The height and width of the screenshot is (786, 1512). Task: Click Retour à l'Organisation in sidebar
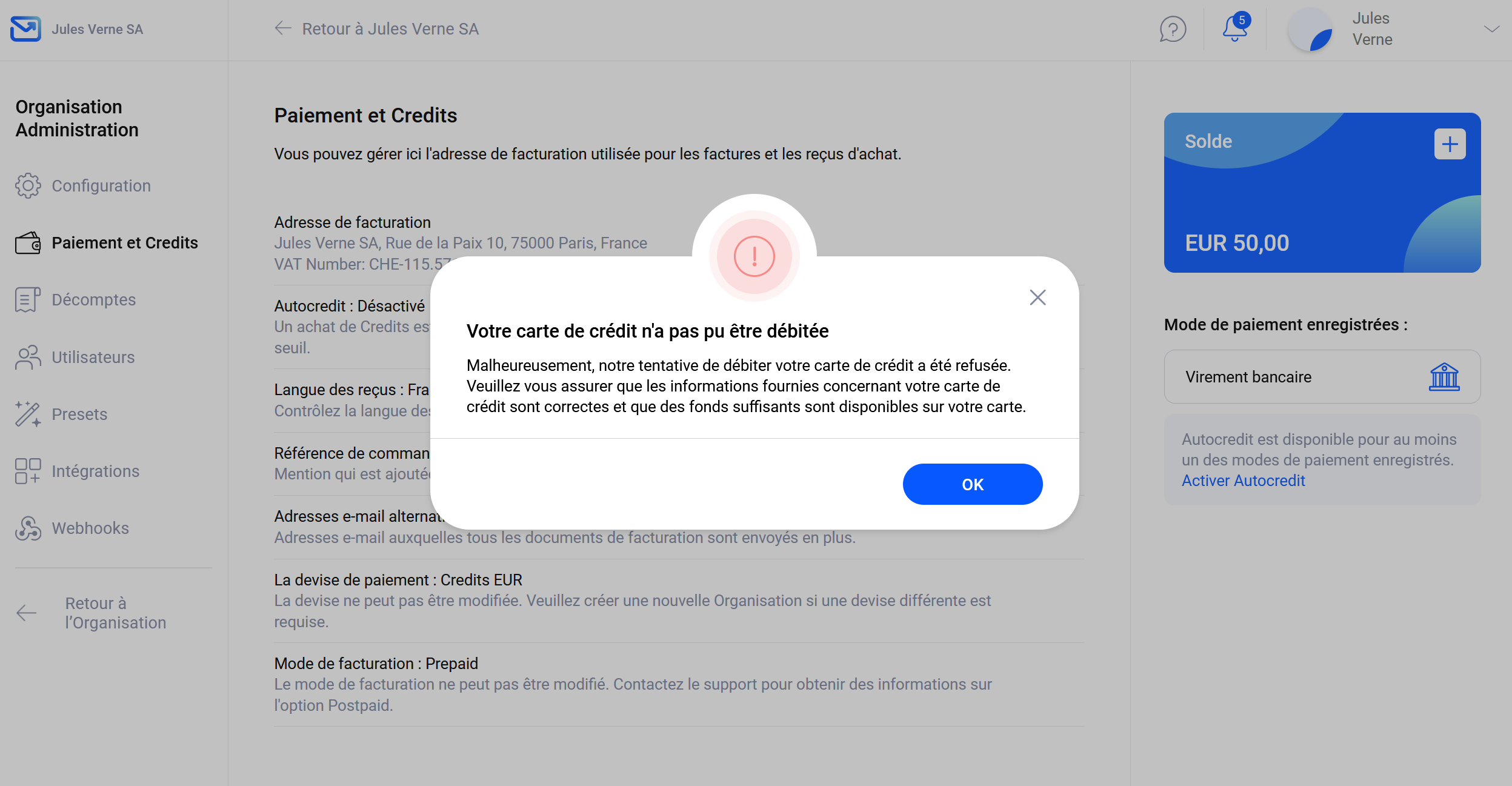coord(115,613)
